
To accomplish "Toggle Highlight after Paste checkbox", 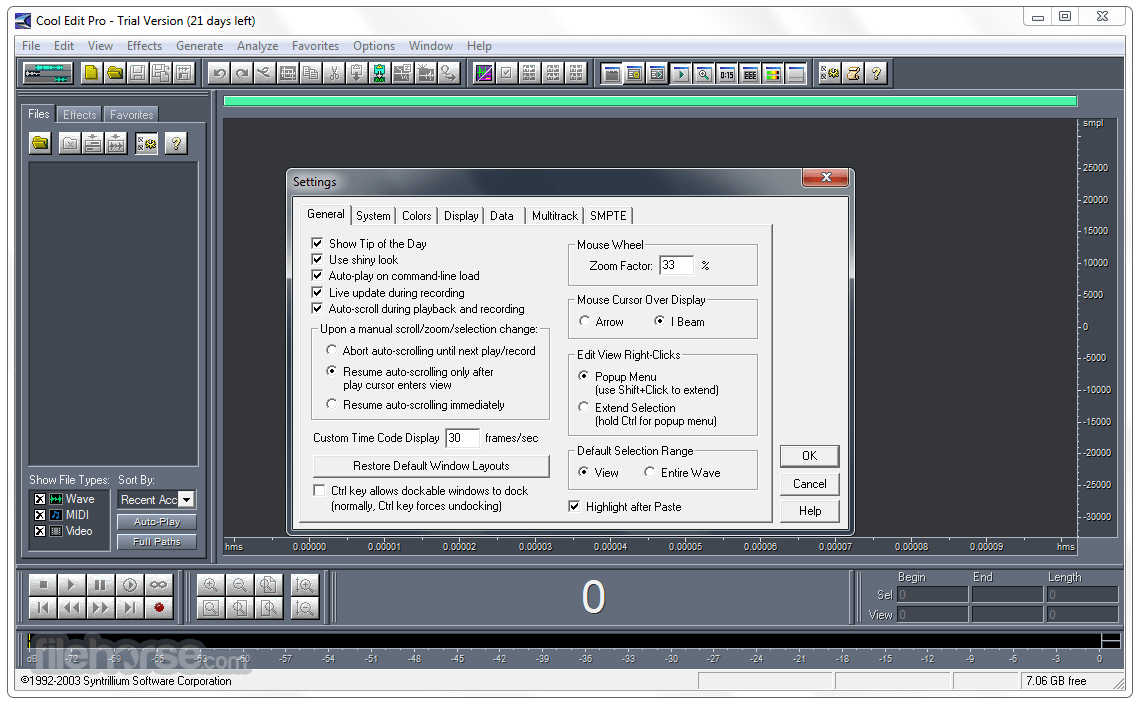I will (x=574, y=507).
